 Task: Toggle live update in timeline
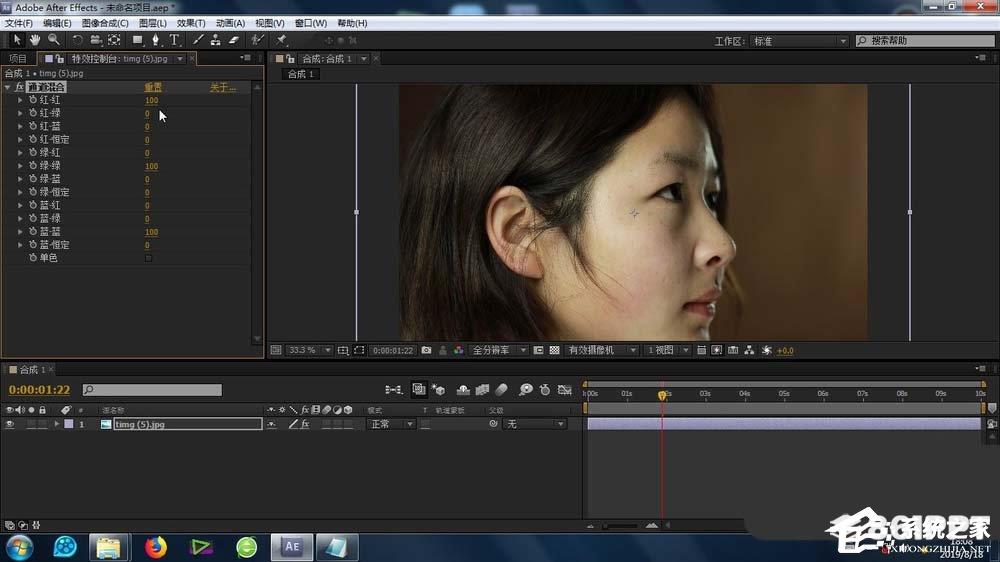(418, 390)
